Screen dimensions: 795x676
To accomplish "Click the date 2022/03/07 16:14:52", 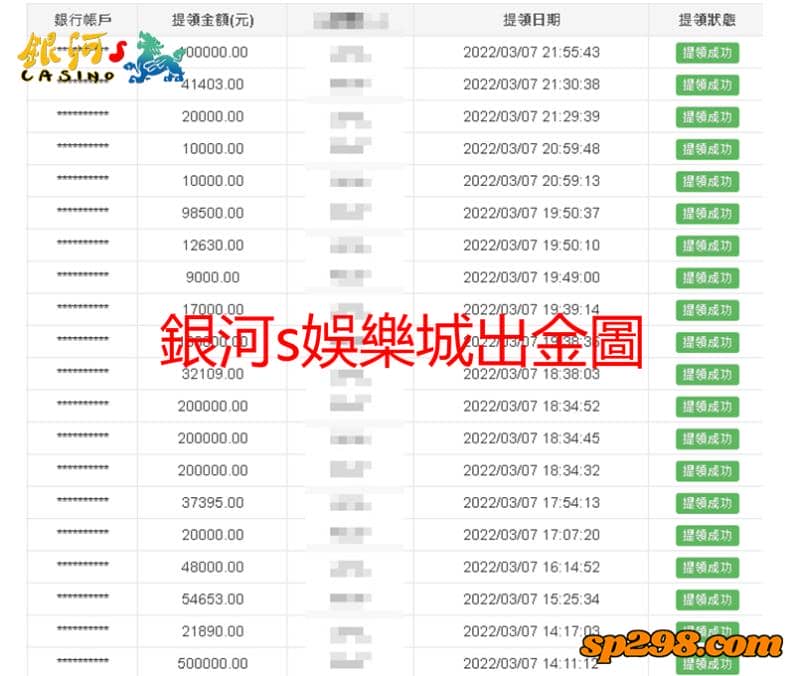I will 531,567.
